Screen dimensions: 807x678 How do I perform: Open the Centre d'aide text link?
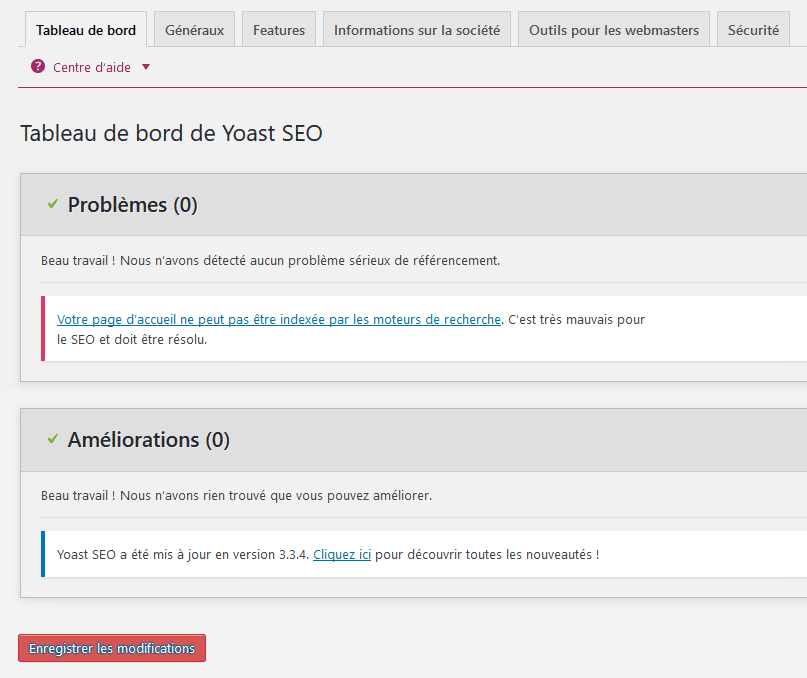tap(92, 67)
